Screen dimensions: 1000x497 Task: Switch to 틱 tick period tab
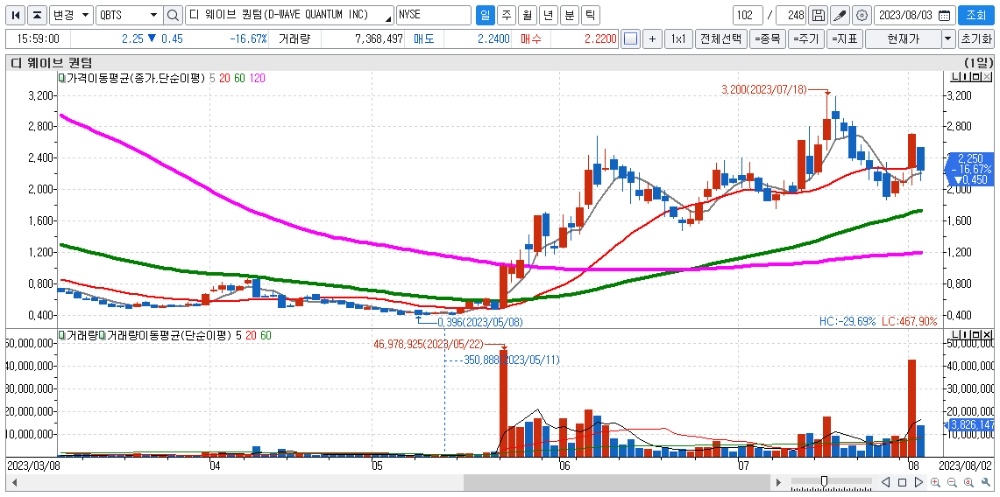(591, 15)
